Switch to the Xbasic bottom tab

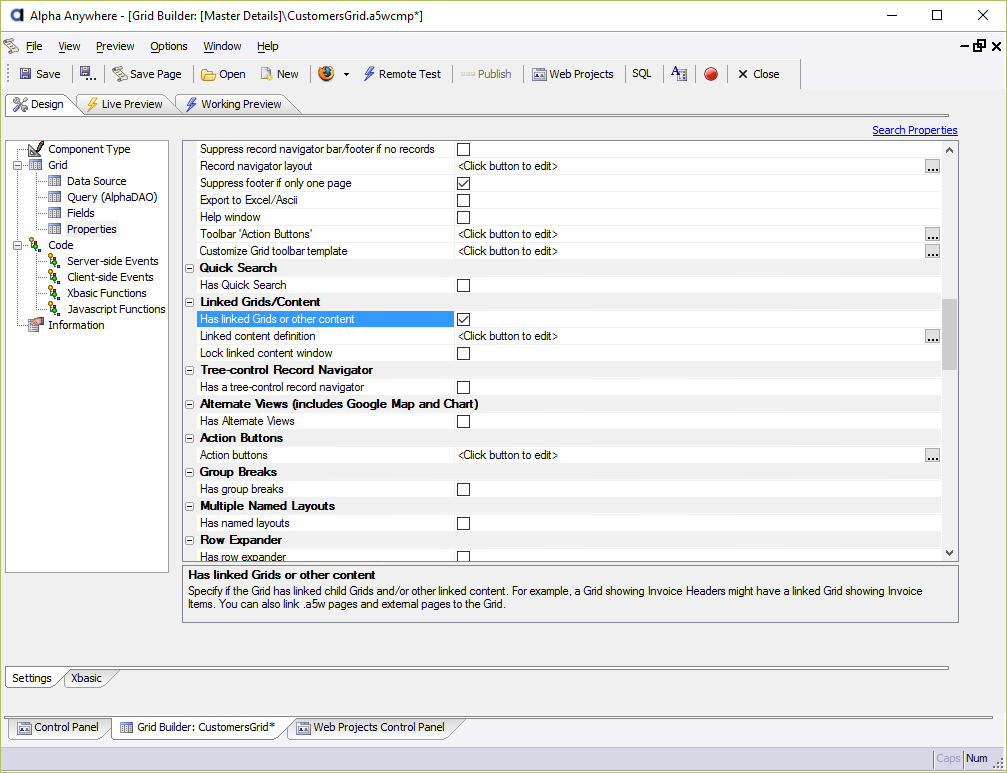pyautogui.click(x=87, y=678)
